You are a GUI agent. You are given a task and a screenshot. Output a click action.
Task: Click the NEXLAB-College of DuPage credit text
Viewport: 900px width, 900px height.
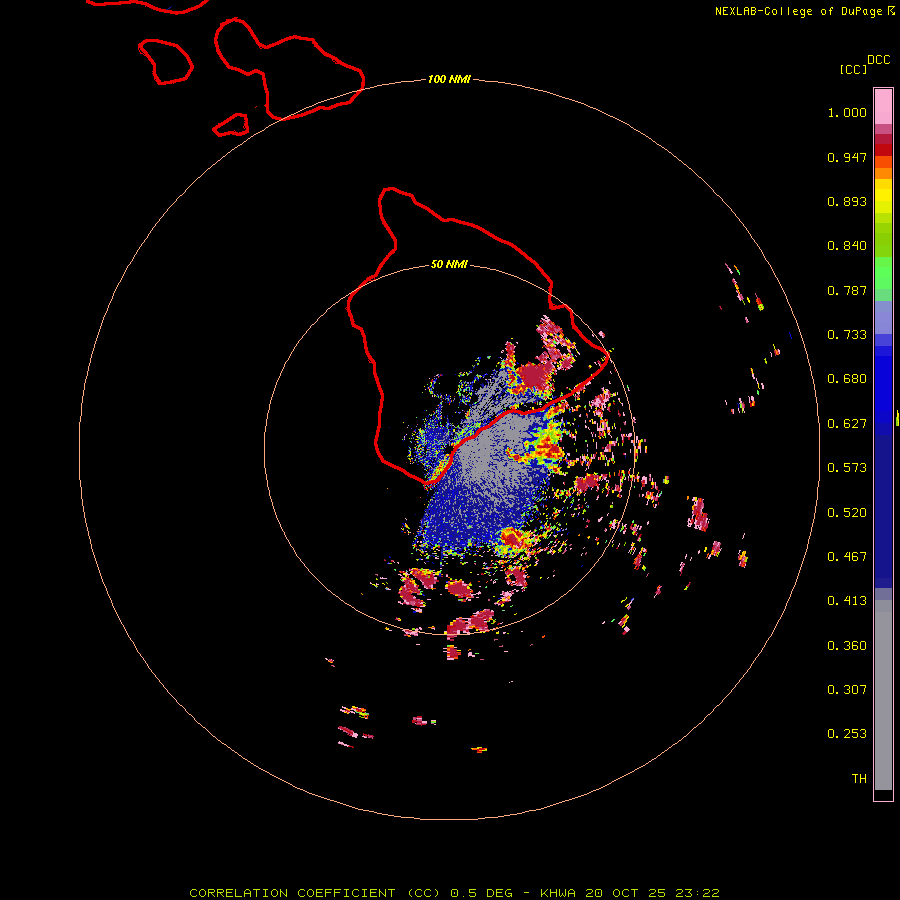click(798, 11)
